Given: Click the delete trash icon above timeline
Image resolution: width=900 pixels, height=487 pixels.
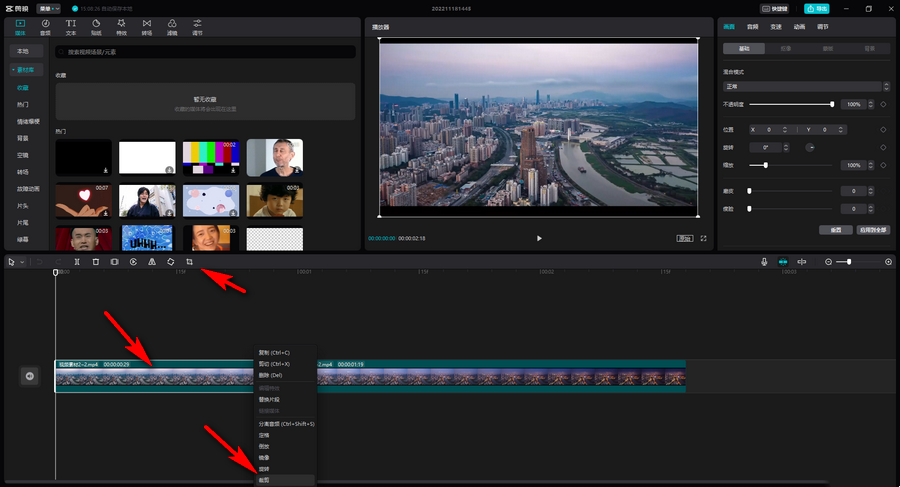Looking at the screenshot, I should point(96,261).
